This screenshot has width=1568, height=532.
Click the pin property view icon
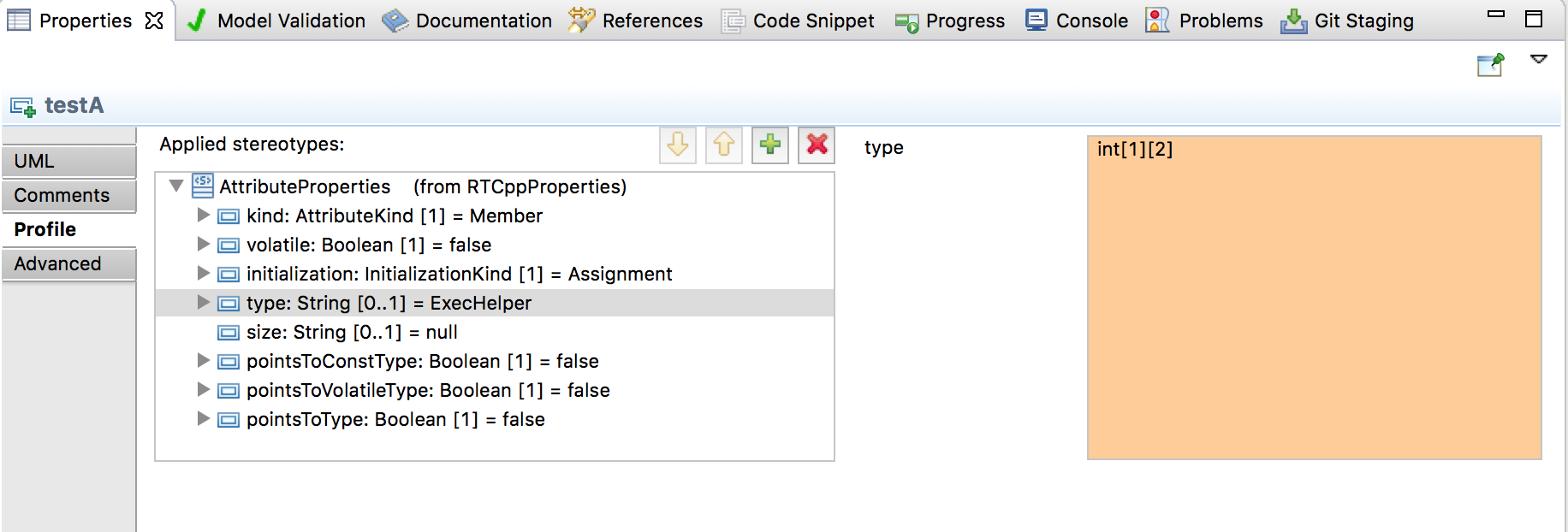(x=1490, y=65)
